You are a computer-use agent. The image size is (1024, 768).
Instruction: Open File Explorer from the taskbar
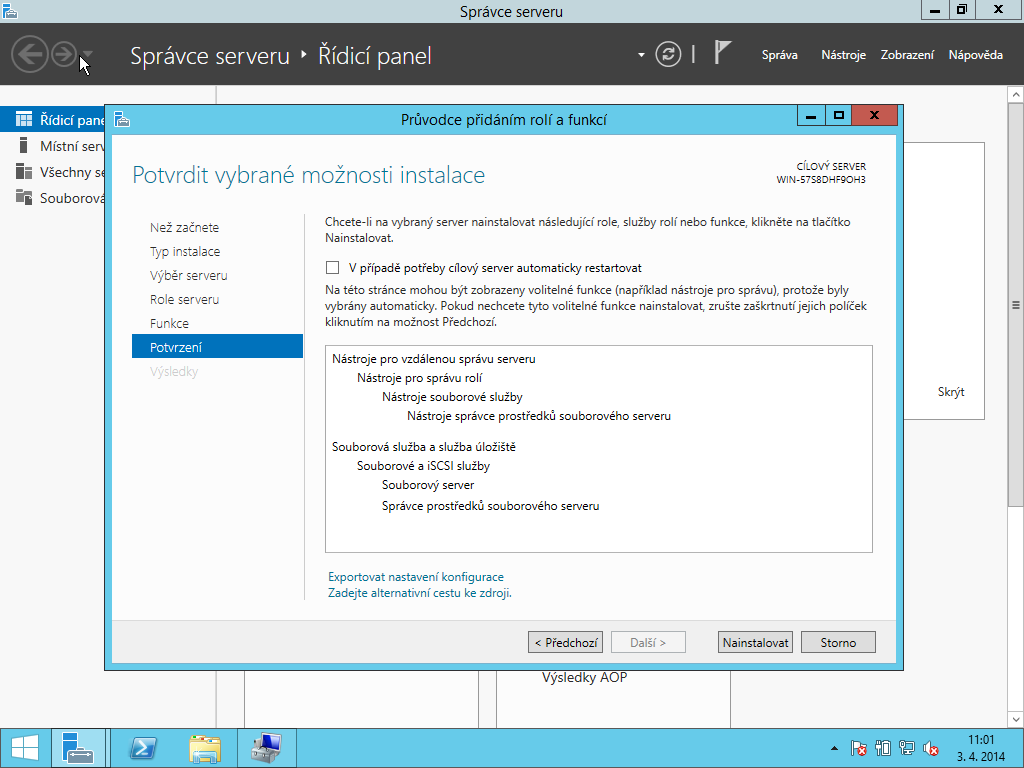pos(205,747)
